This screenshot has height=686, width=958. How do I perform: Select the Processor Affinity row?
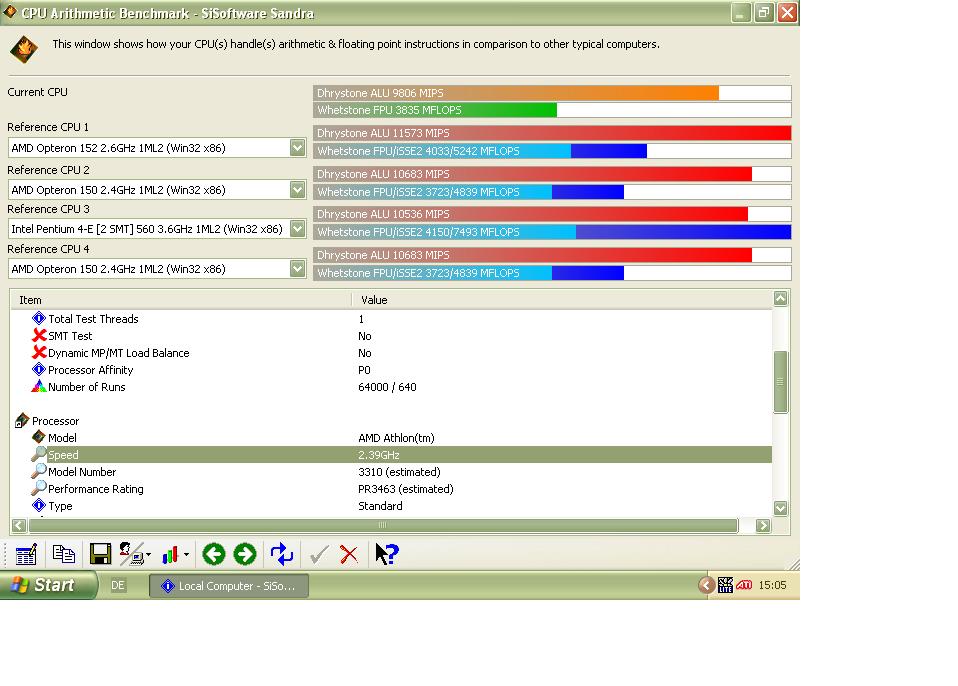[391, 370]
